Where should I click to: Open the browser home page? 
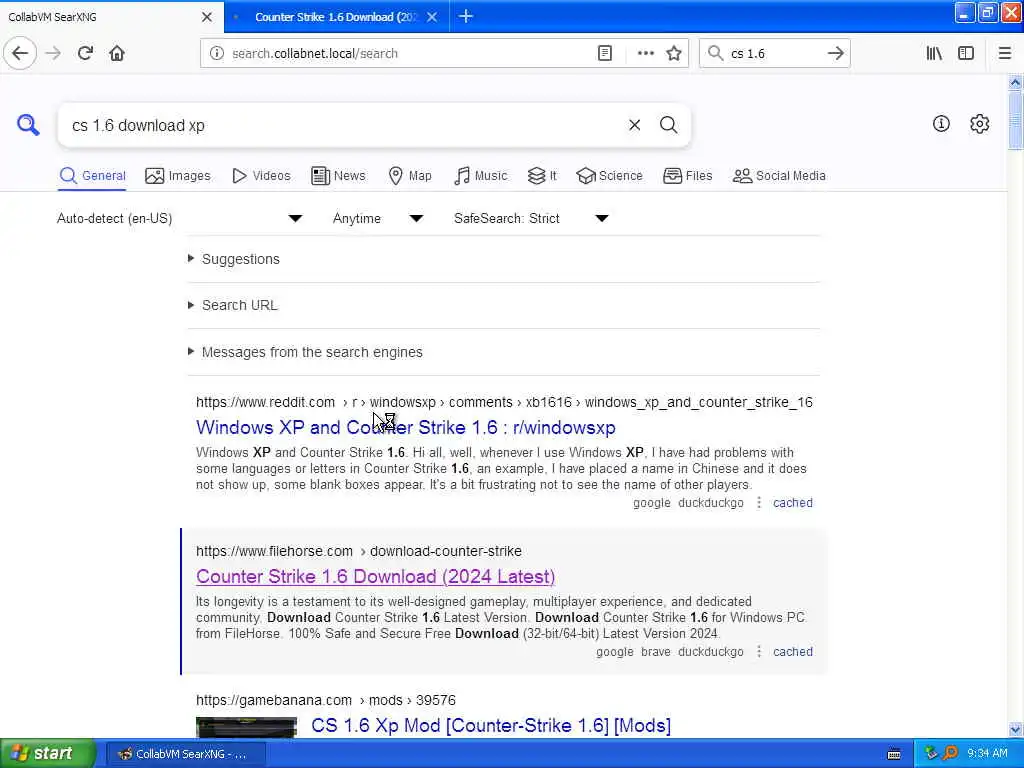coord(117,54)
